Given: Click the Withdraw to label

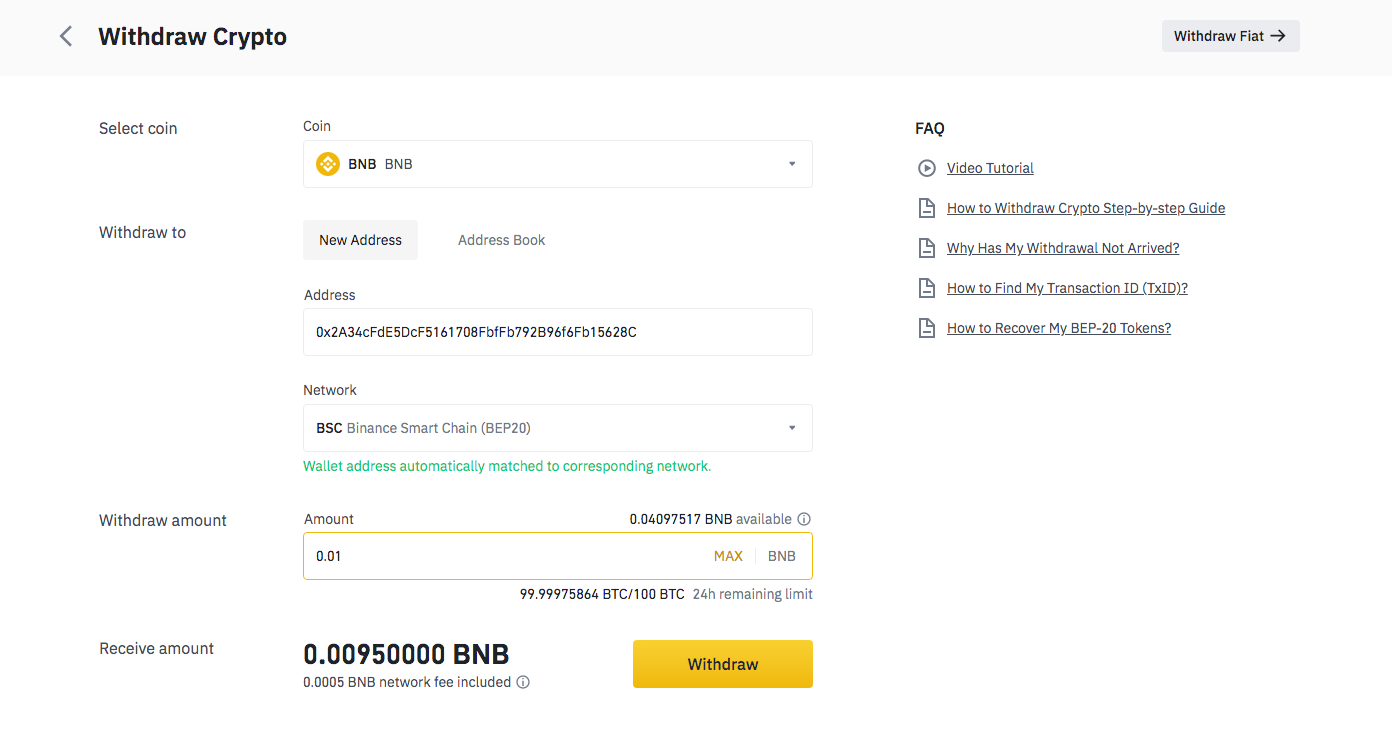Looking at the screenshot, I should [142, 232].
